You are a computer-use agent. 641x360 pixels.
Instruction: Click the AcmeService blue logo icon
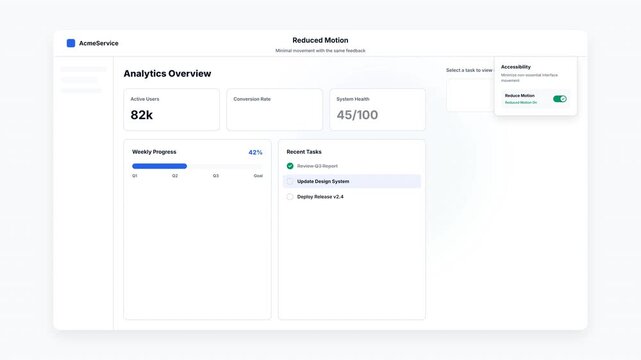71,43
